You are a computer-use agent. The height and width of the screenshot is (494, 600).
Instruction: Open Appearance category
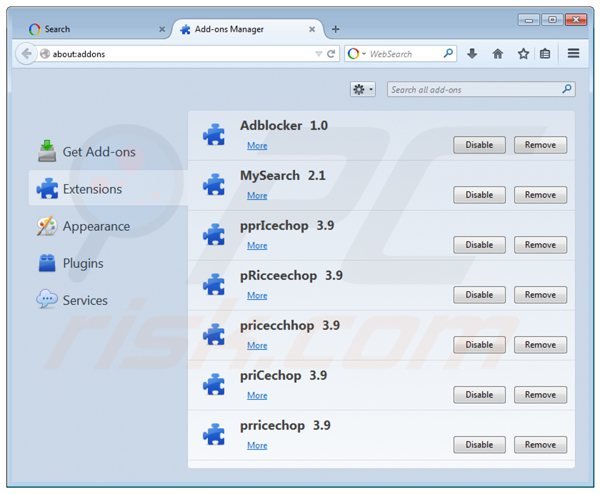[107, 226]
